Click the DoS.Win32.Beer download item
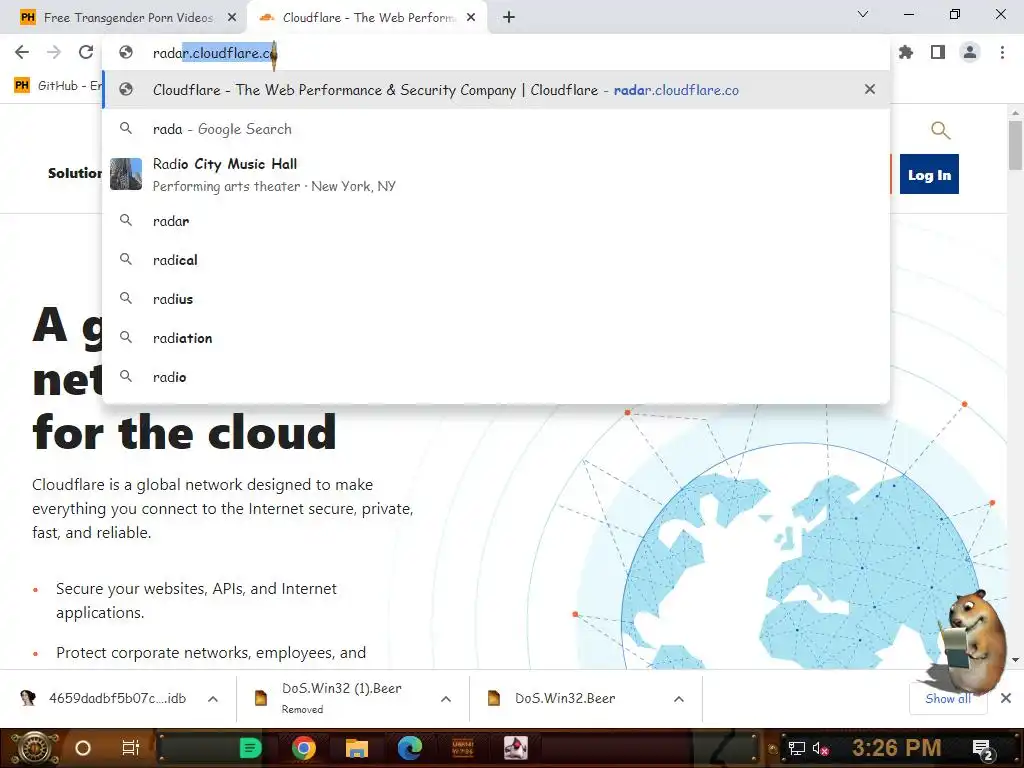Image resolution: width=1024 pixels, height=768 pixels. (x=565, y=699)
